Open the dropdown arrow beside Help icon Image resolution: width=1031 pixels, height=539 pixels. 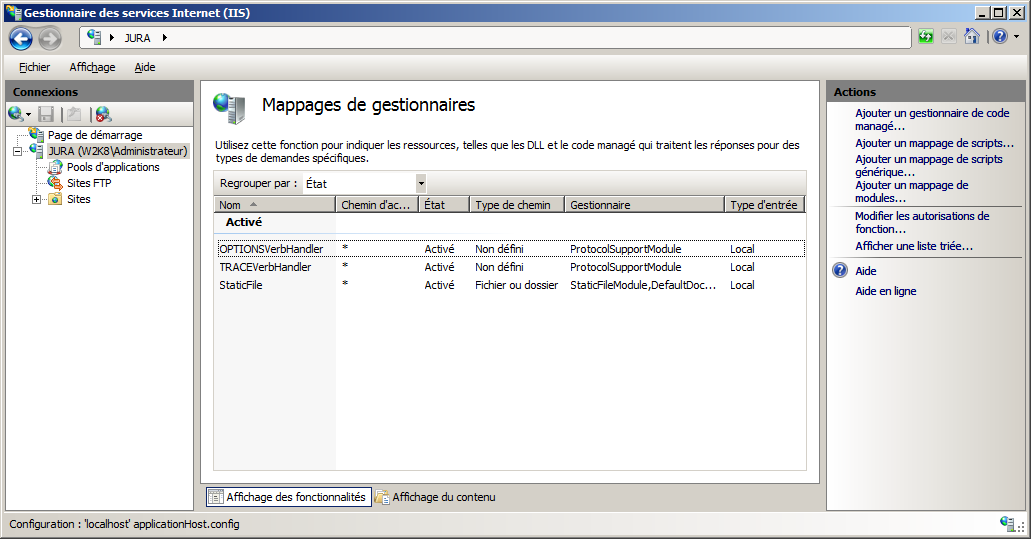pyautogui.click(x=1015, y=37)
